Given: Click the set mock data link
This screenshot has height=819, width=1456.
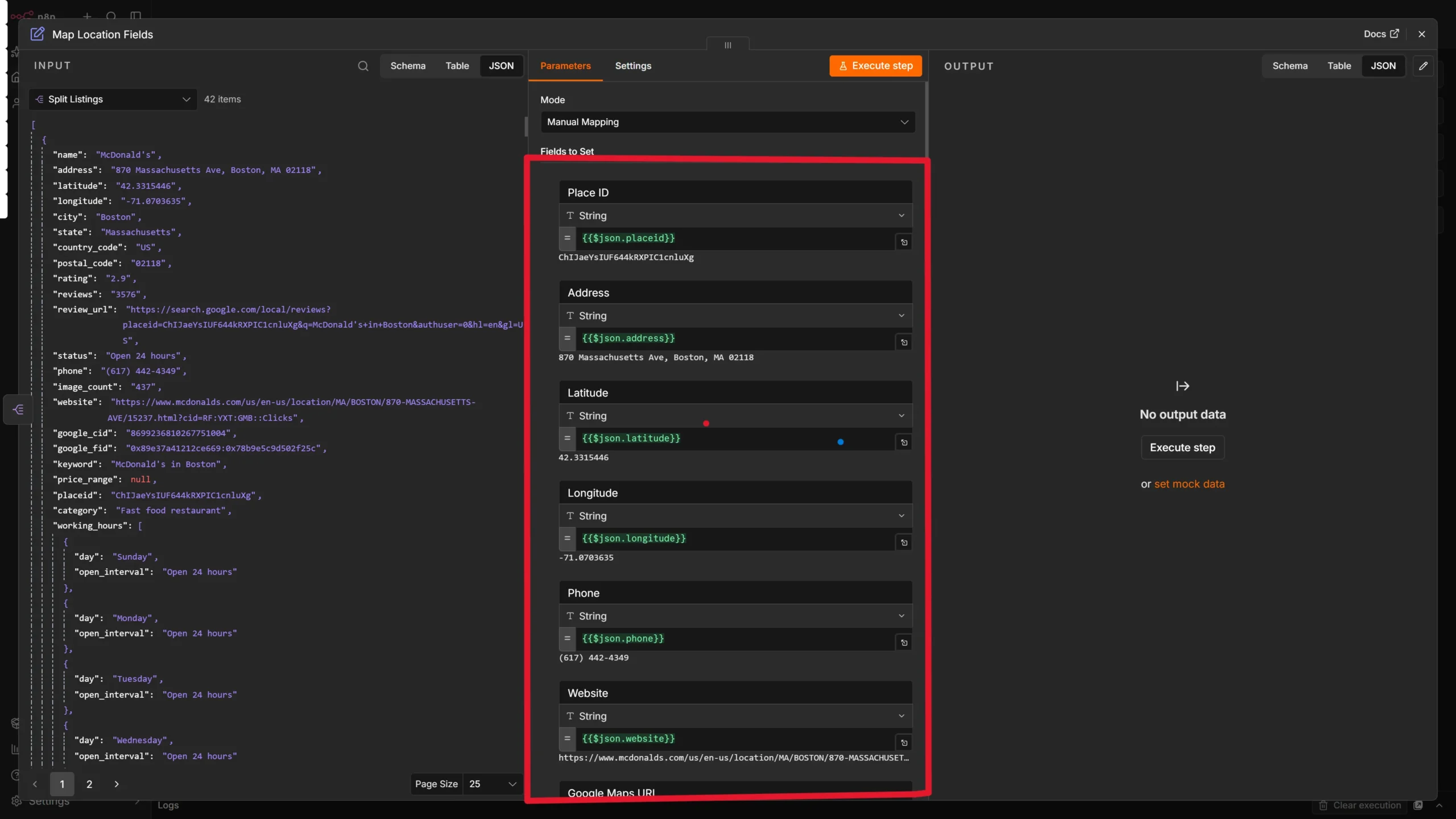Looking at the screenshot, I should 1189,484.
